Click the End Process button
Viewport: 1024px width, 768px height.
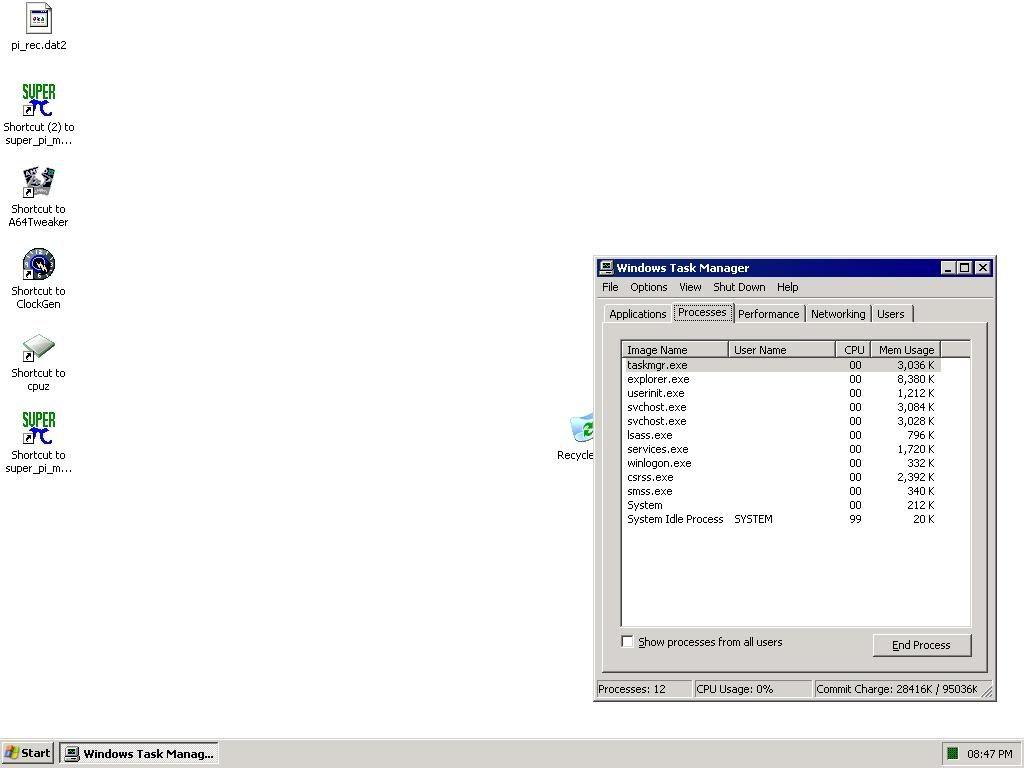[x=921, y=645]
